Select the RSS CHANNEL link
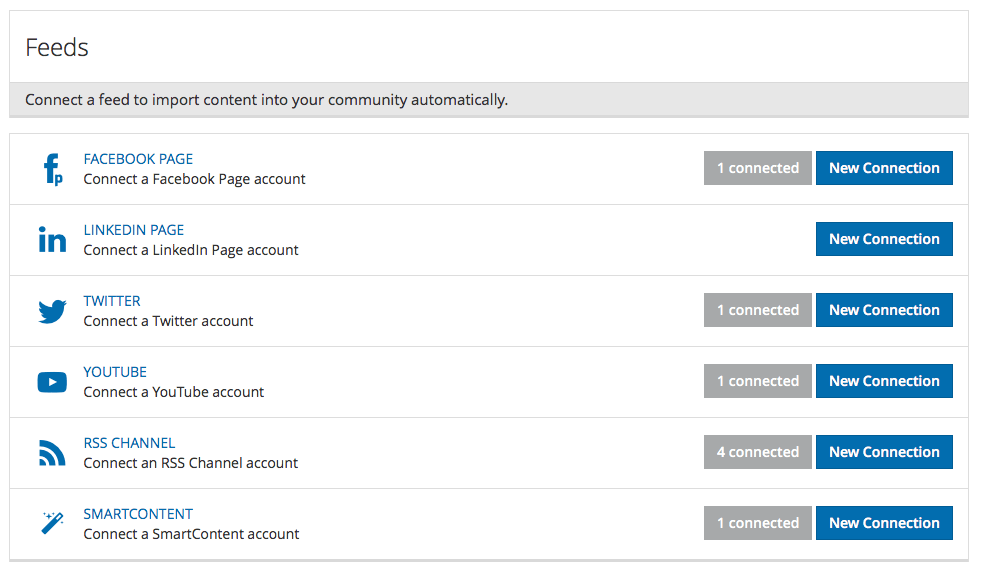986x580 pixels. pos(129,443)
